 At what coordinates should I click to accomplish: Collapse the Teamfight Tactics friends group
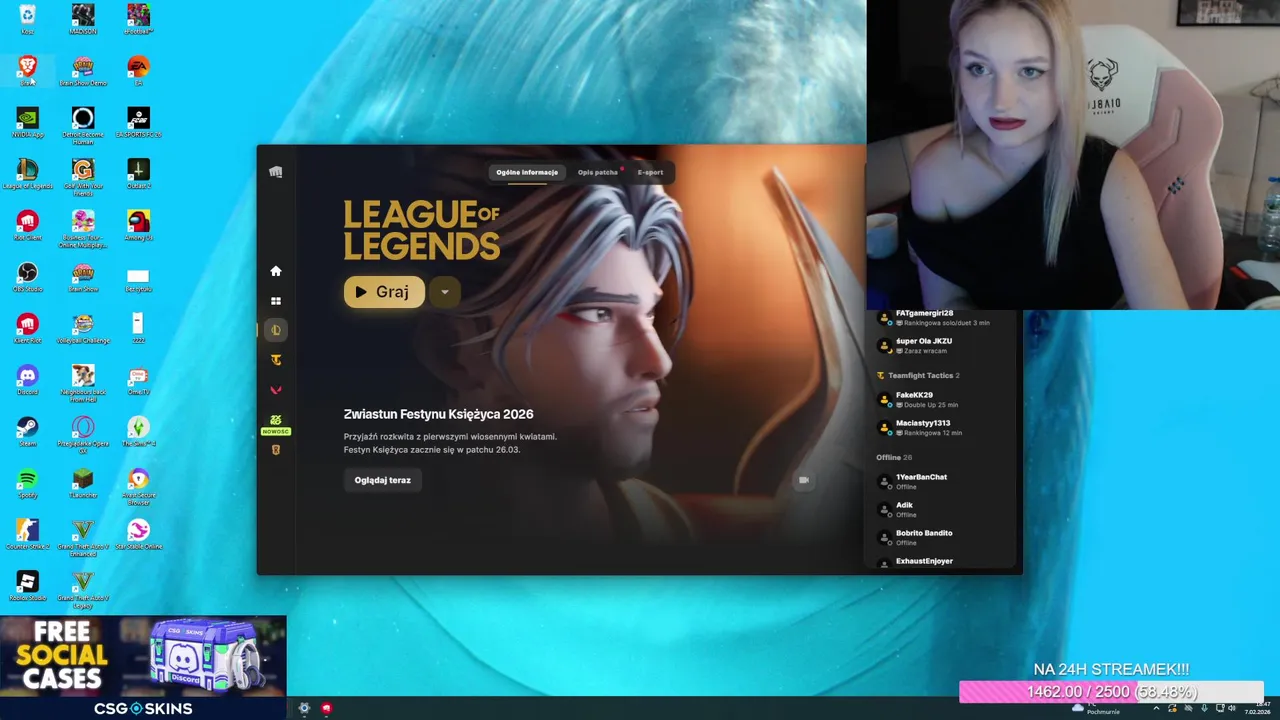917,375
